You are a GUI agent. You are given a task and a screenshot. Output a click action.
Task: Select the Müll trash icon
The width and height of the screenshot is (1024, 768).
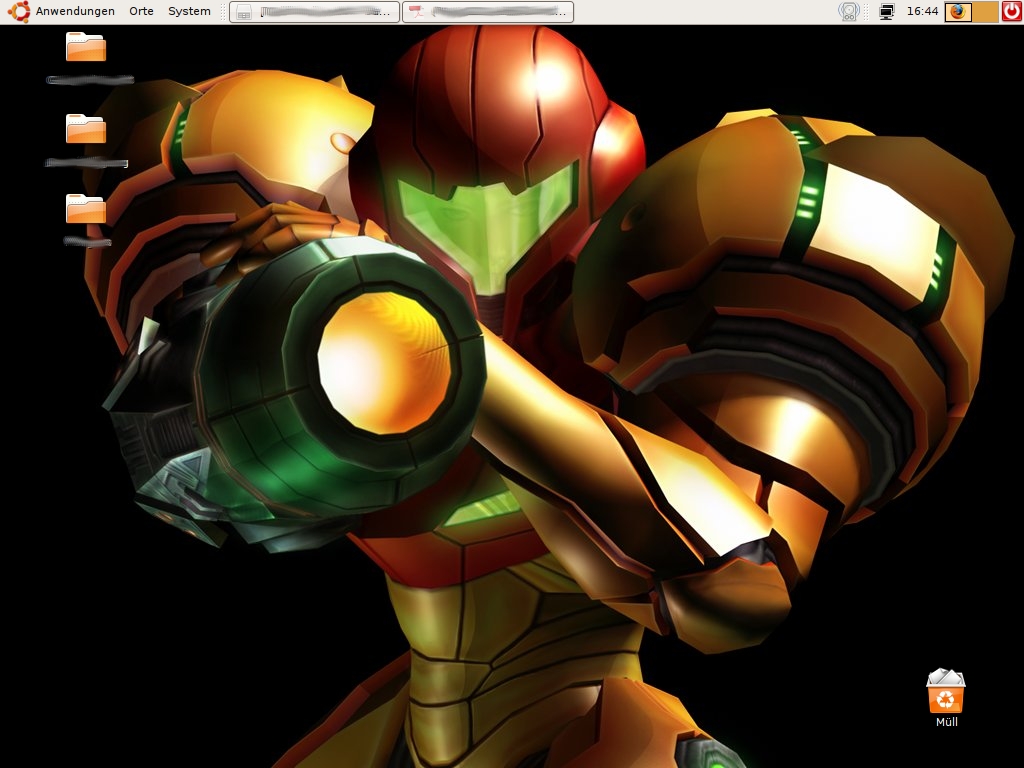(x=946, y=691)
